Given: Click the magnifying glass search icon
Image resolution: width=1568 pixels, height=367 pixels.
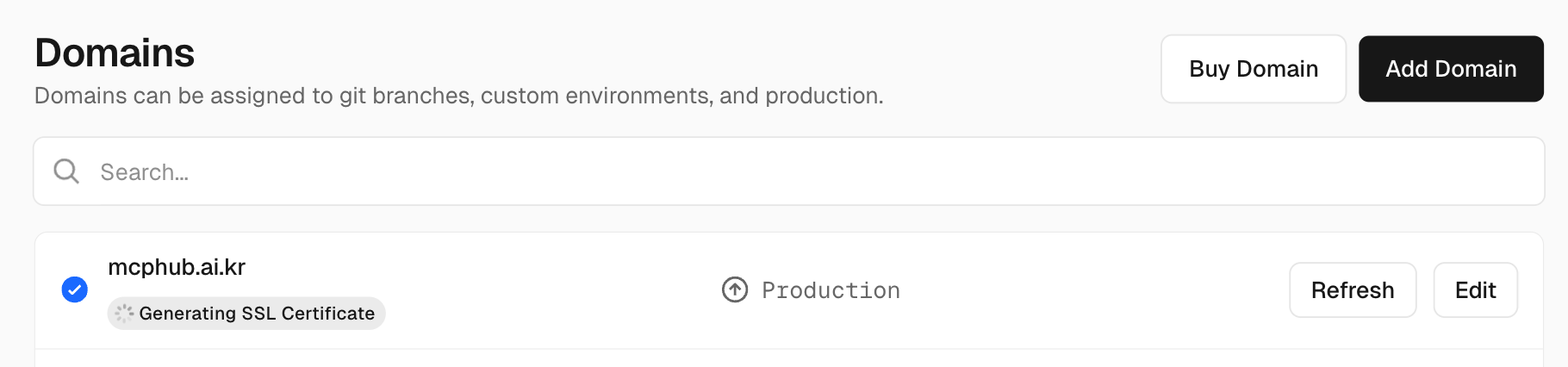Looking at the screenshot, I should 66,171.
